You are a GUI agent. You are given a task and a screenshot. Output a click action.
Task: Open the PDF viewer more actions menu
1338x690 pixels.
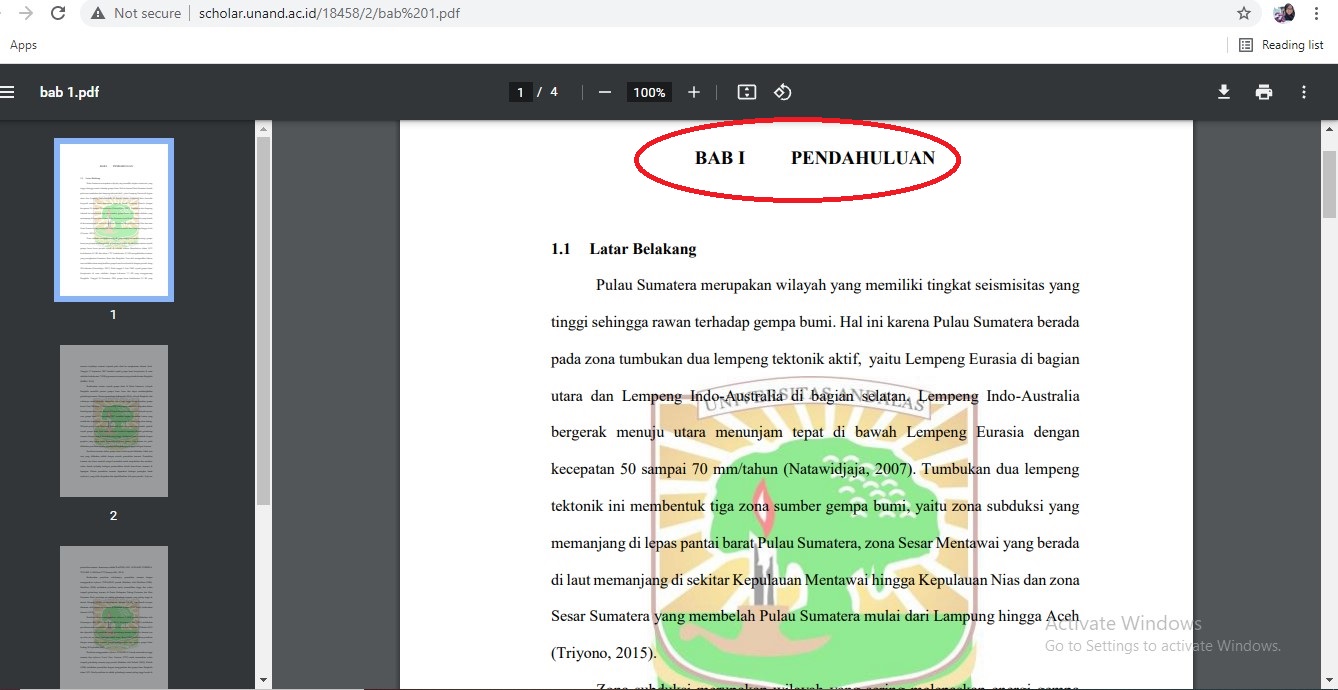pyautogui.click(x=1304, y=92)
